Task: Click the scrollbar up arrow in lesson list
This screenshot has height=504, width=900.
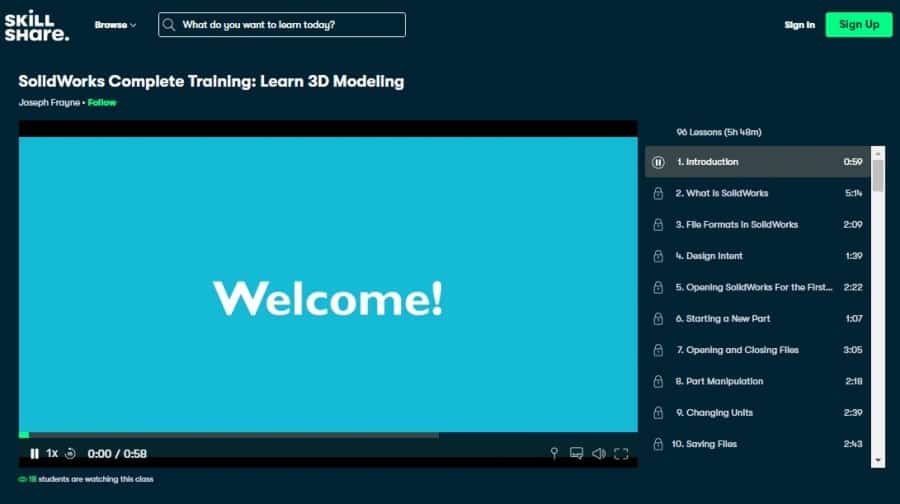Action: [878, 153]
